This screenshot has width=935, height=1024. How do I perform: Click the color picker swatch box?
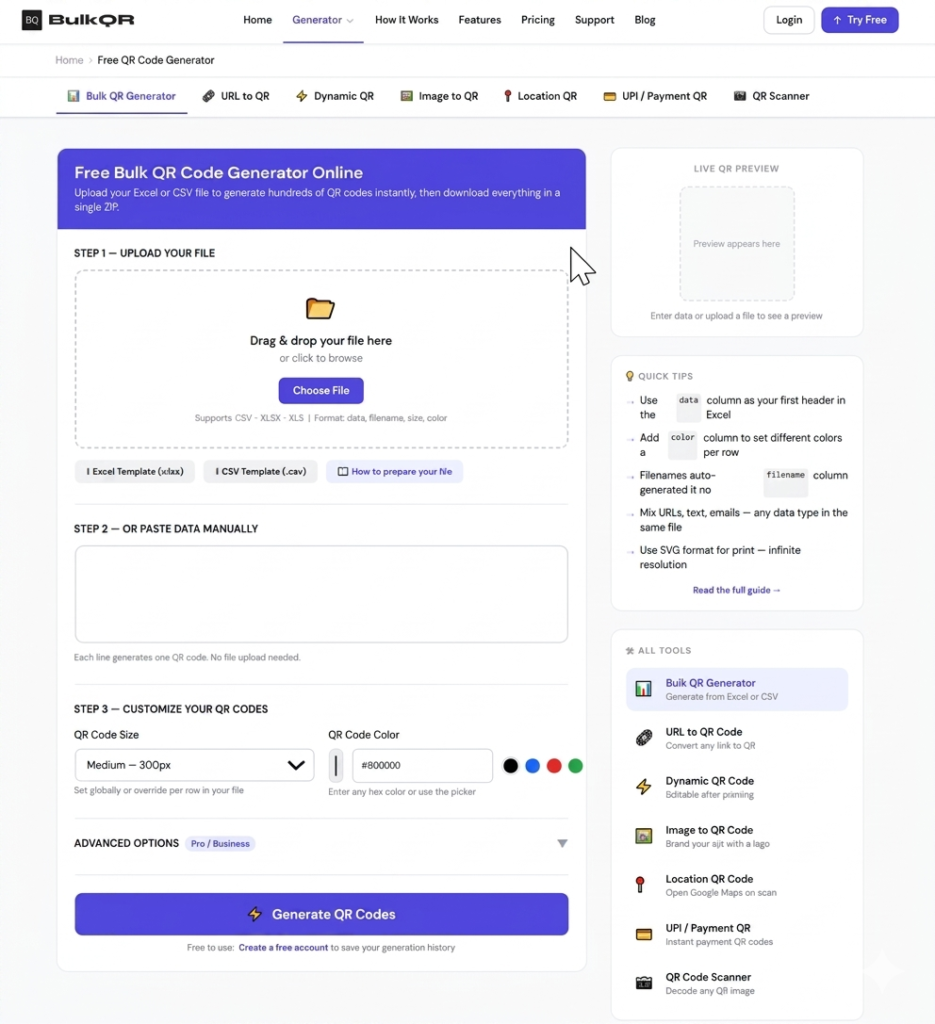coord(336,765)
